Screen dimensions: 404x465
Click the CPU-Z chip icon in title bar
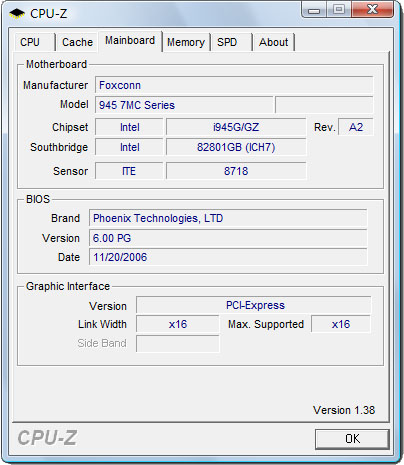(17, 14)
